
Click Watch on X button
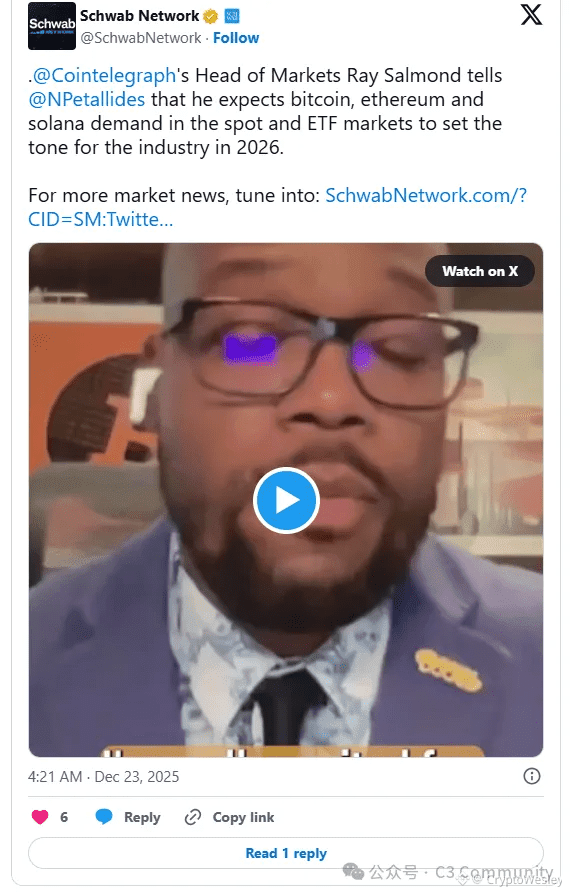pyautogui.click(x=480, y=271)
